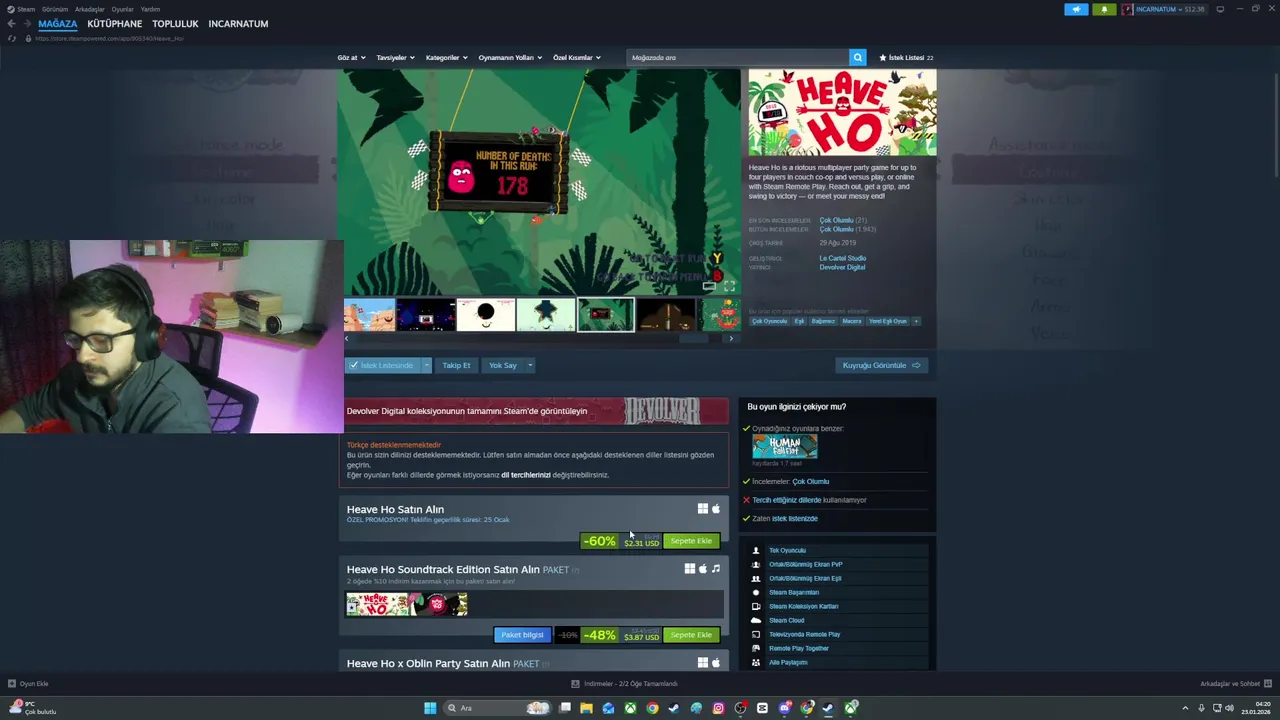Click in the Mağazada ara search field
Image resolution: width=1280 pixels, height=720 pixels.
tap(738, 57)
